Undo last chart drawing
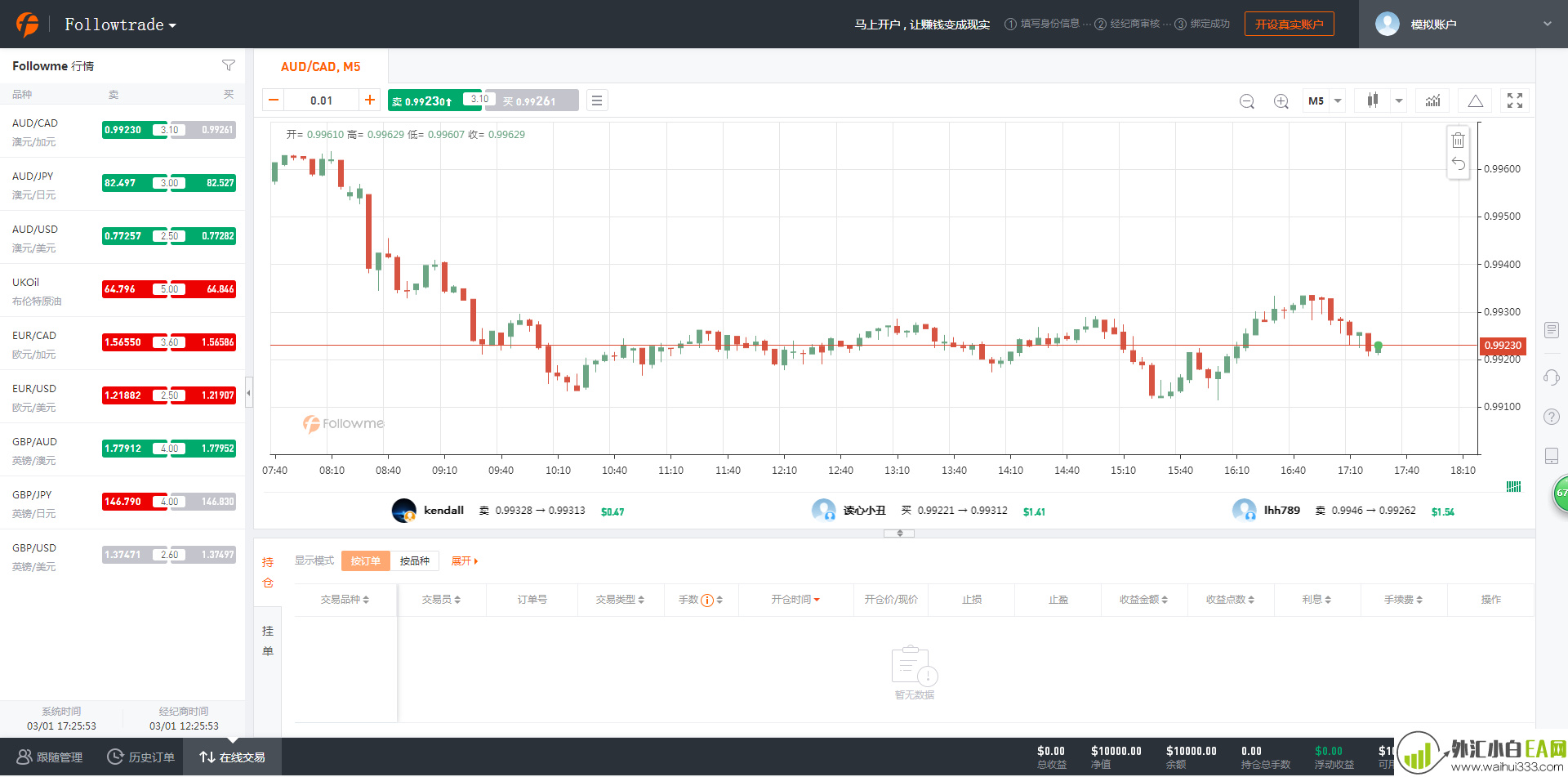The height and width of the screenshot is (777, 1568). coord(1459,164)
